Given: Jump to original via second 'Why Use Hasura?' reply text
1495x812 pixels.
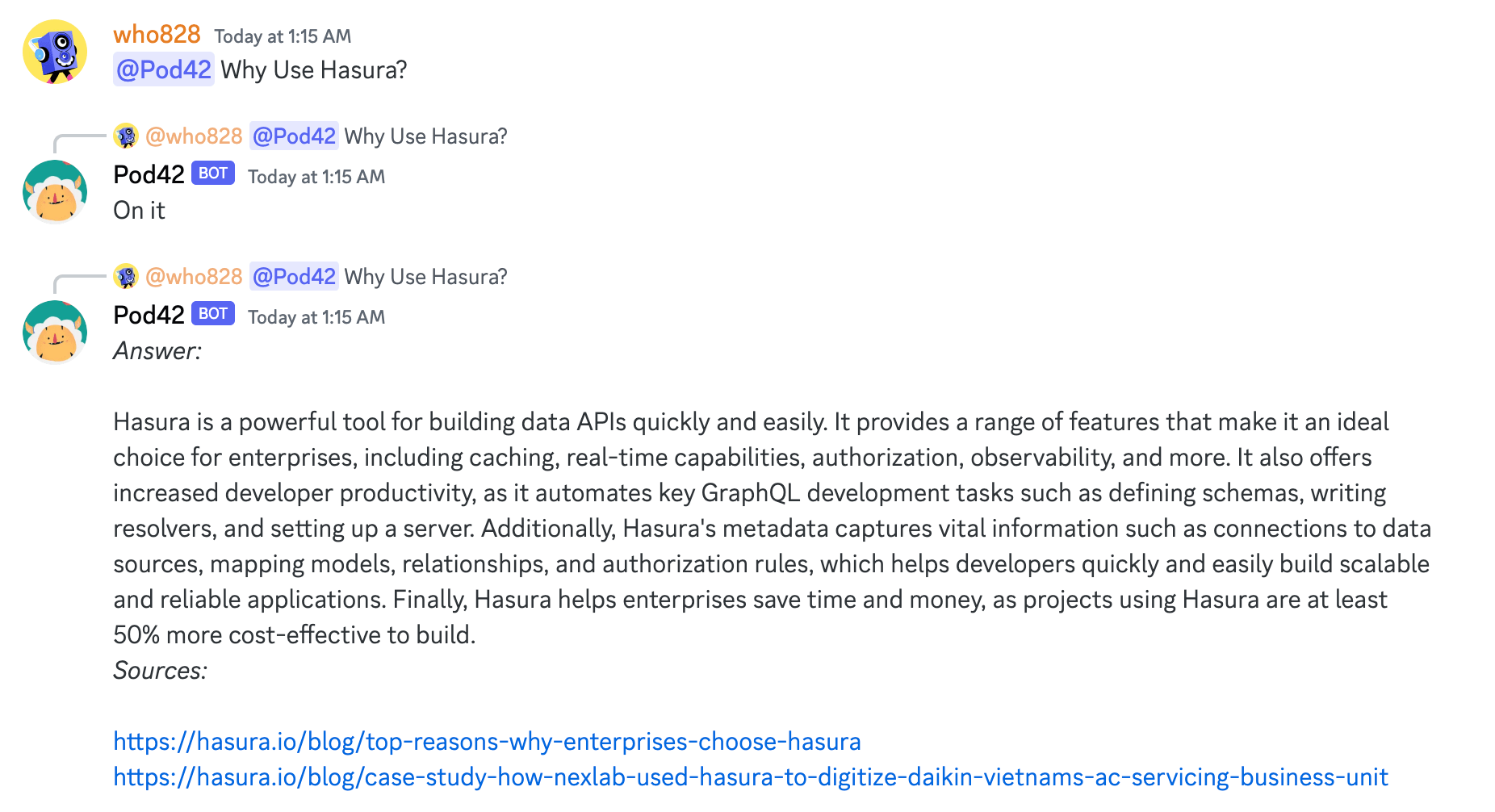Looking at the screenshot, I should (x=425, y=277).
